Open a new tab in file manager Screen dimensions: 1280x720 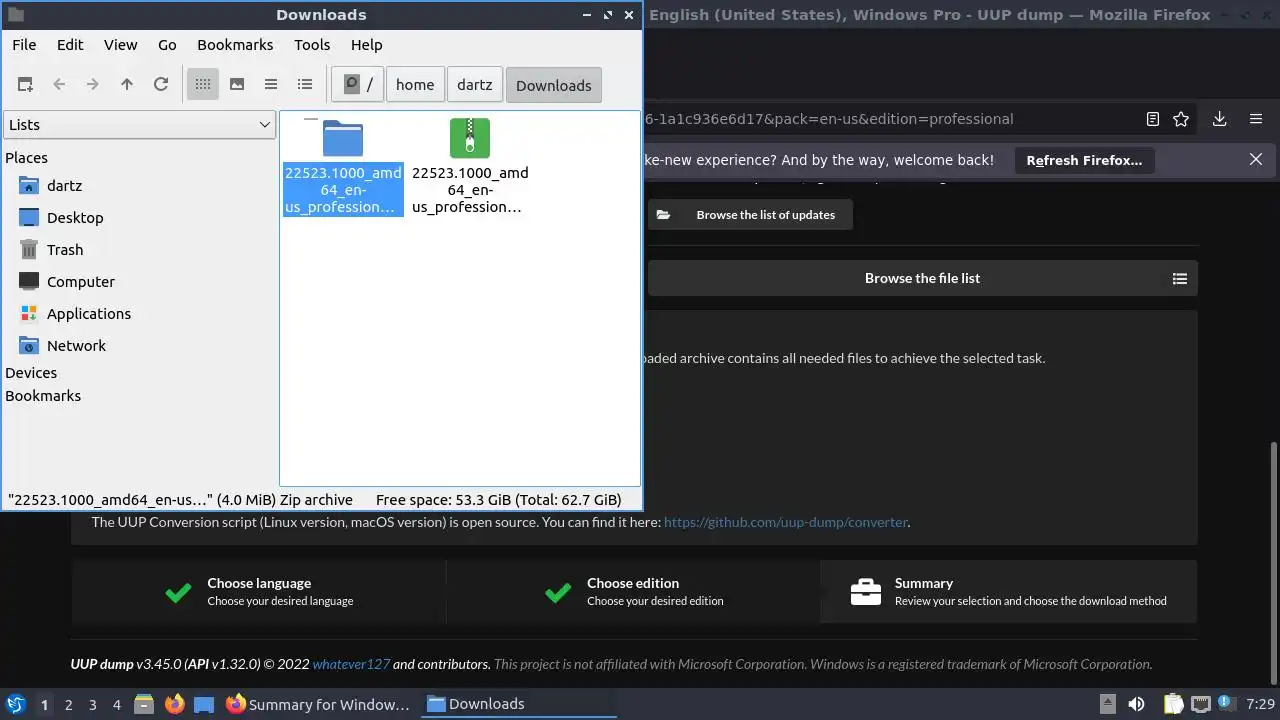[25, 85]
